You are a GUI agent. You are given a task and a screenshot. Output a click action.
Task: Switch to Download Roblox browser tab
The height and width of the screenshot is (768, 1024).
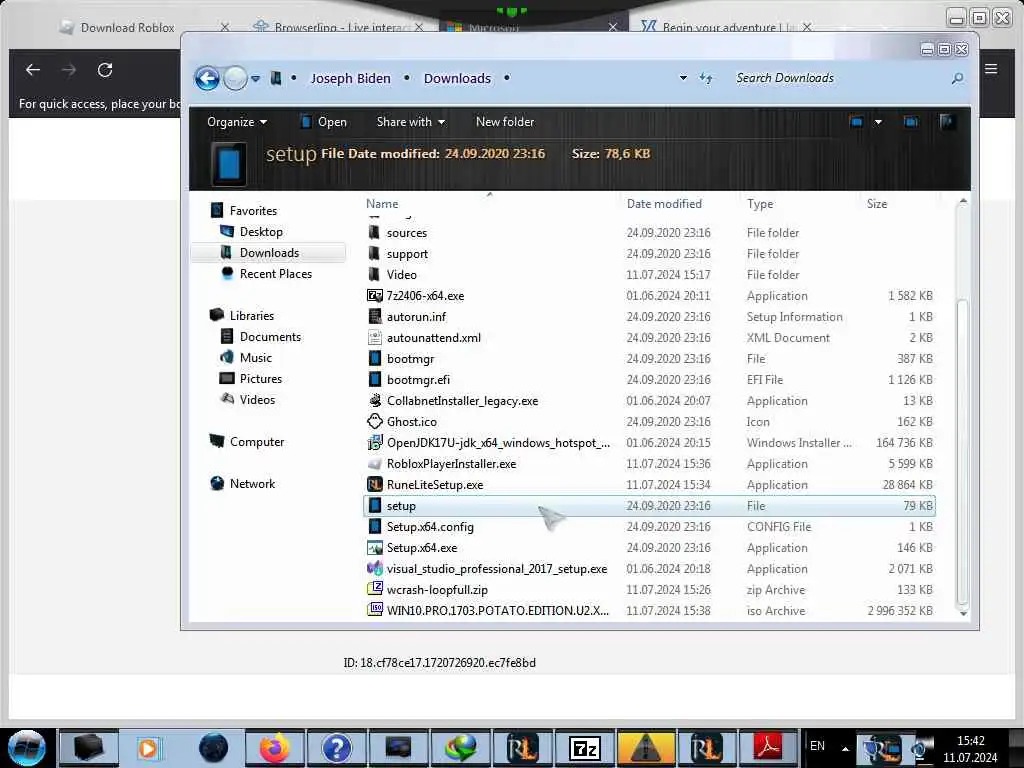pyautogui.click(x=127, y=27)
